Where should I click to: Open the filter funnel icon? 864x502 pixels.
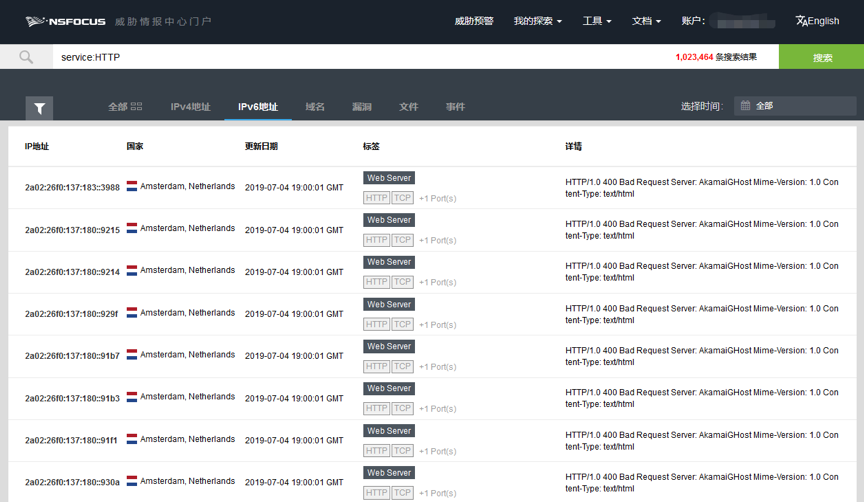tap(39, 108)
